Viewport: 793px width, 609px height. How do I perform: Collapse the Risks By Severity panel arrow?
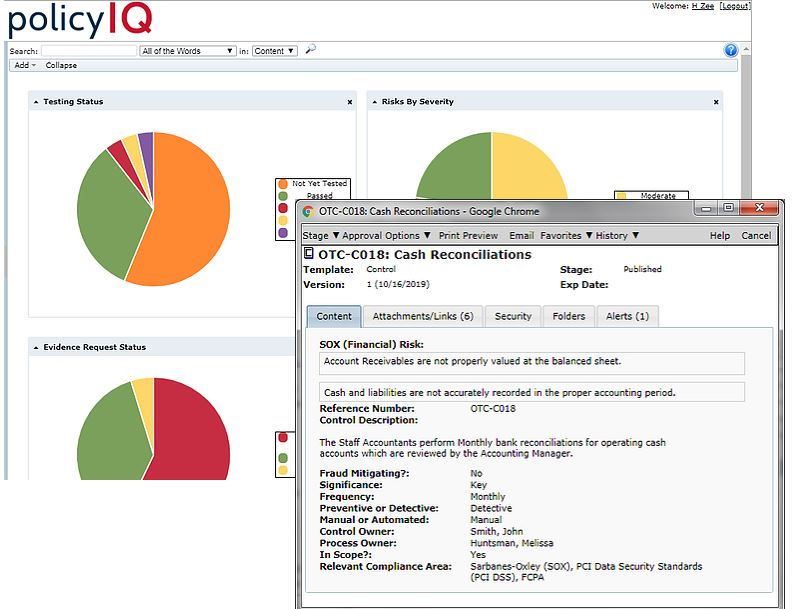(375, 102)
